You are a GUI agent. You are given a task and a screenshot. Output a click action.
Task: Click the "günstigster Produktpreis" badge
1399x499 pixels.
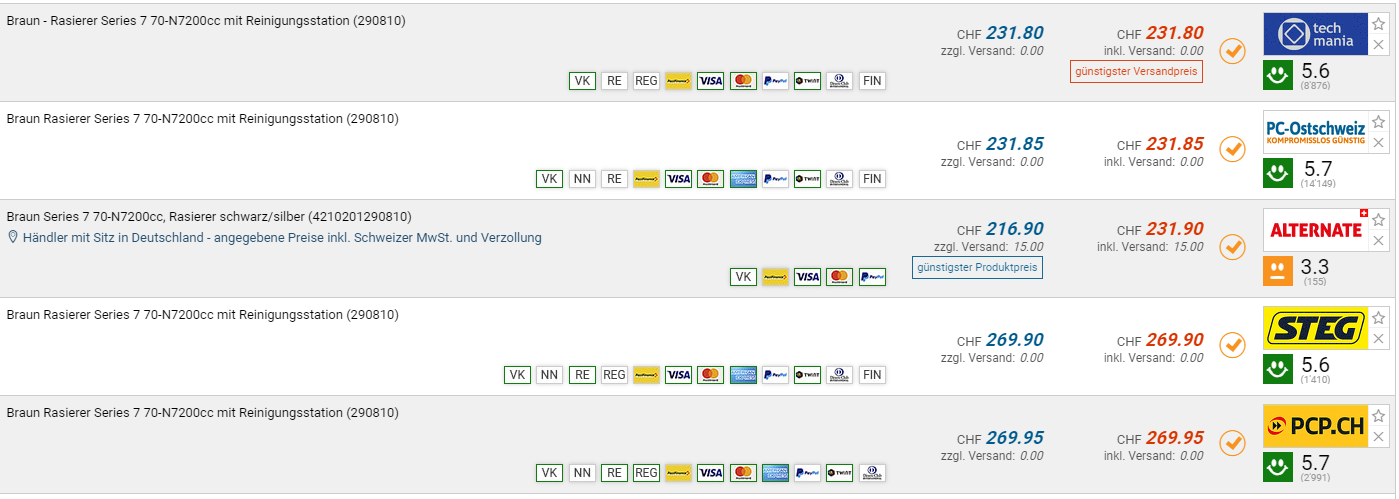pyautogui.click(x=977, y=268)
